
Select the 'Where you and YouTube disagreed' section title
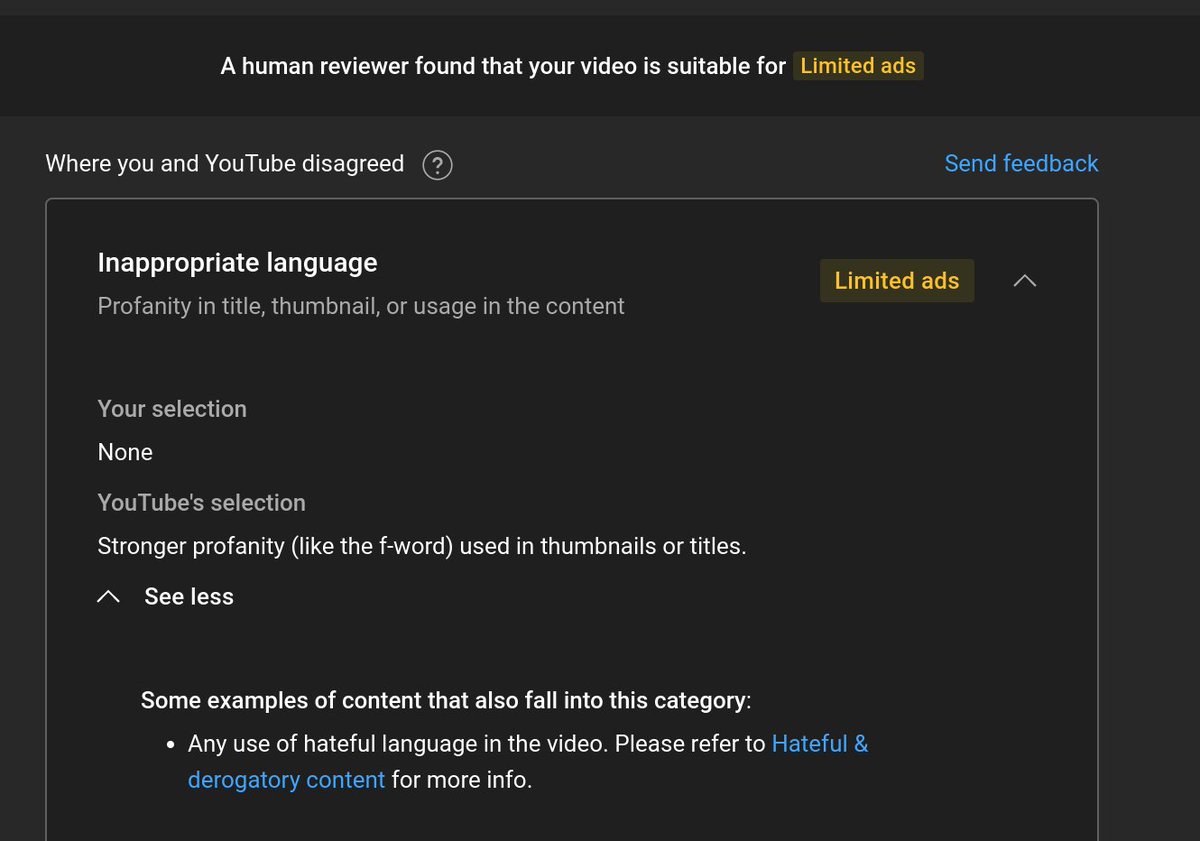coord(224,163)
